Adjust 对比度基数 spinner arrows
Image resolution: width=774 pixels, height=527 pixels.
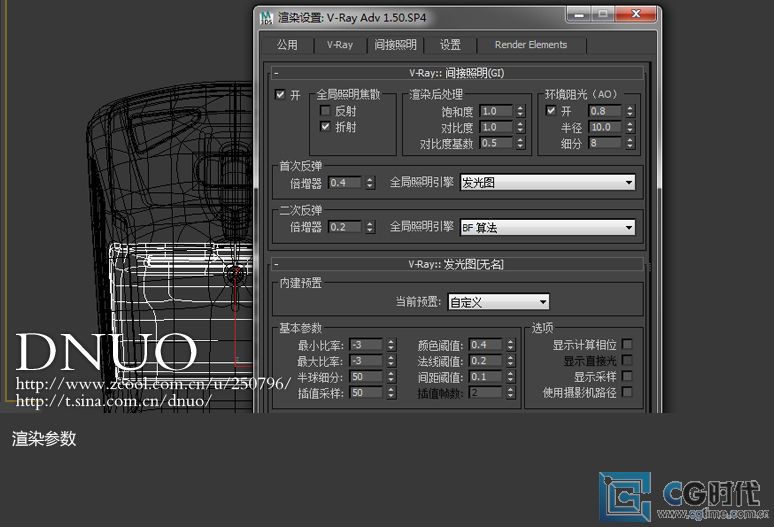[520, 143]
